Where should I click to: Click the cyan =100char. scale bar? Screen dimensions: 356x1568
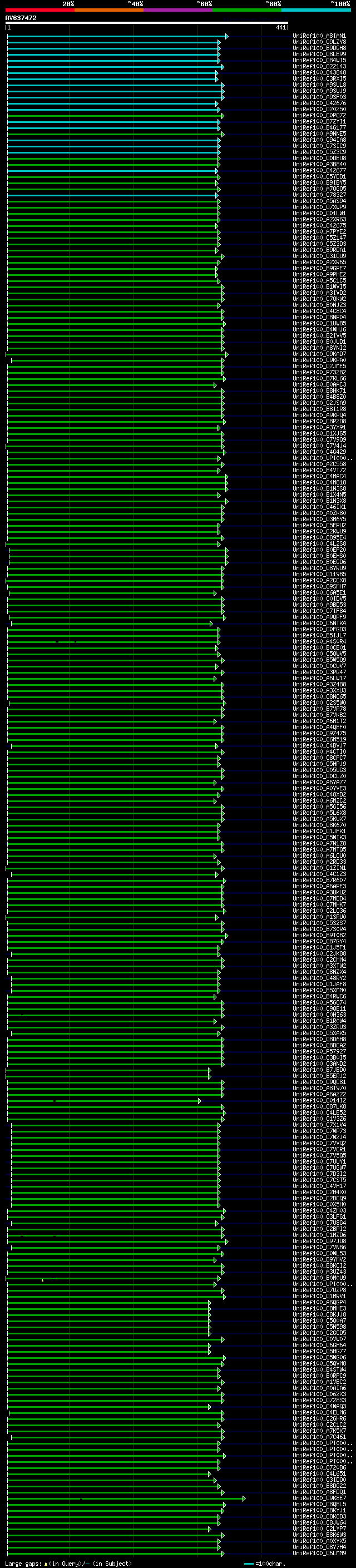pos(248,1564)
